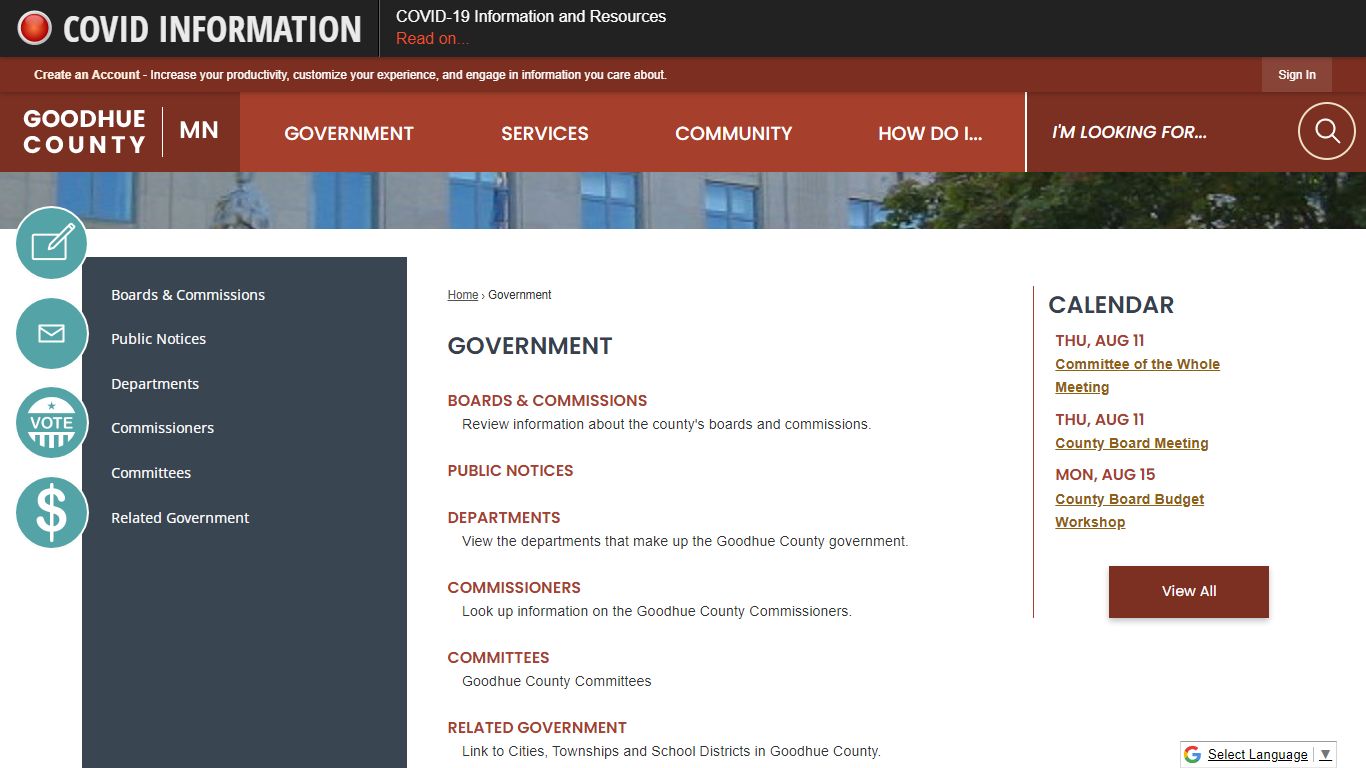The width and height of the screenshot is (1366, 768).
Task: Select Departments in the sidebar
Action: point(155,384)
